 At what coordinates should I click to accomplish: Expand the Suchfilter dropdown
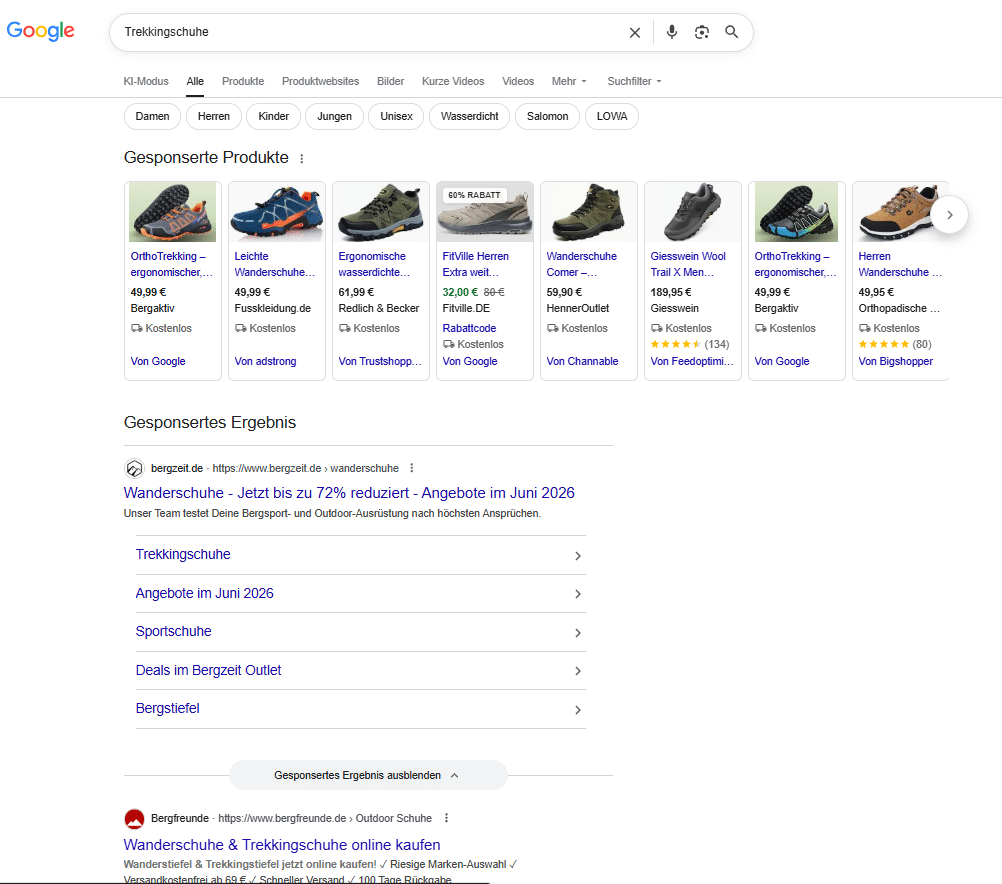634,81
